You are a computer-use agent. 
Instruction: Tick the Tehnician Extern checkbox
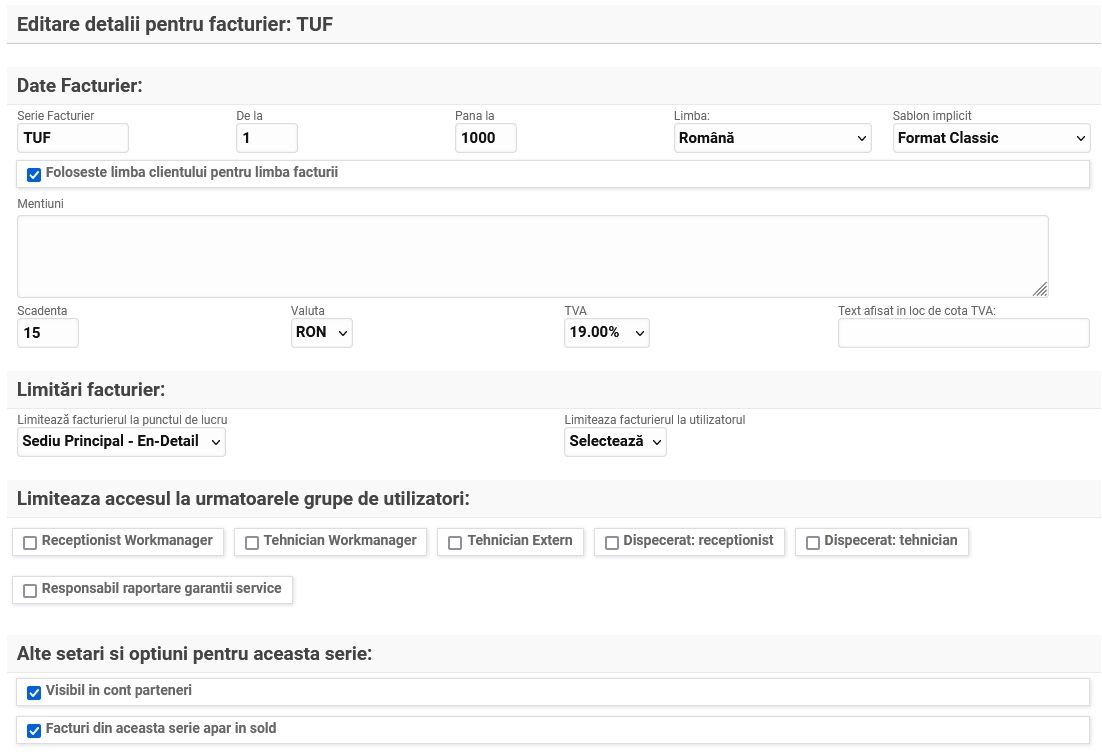(456, 542)
